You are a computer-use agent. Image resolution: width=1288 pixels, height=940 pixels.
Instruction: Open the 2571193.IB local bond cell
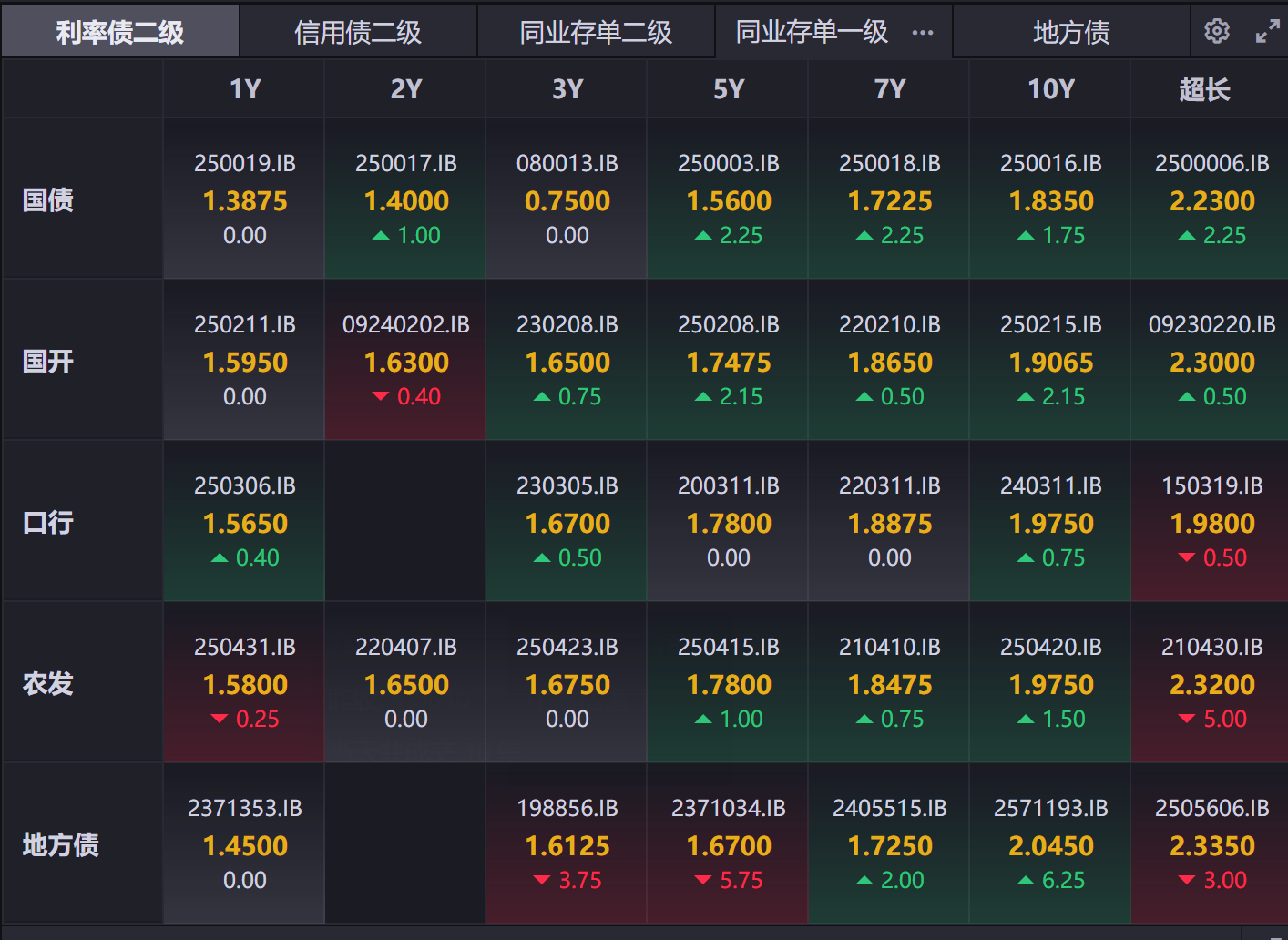pyautogui.click(x=1050, y=844)
